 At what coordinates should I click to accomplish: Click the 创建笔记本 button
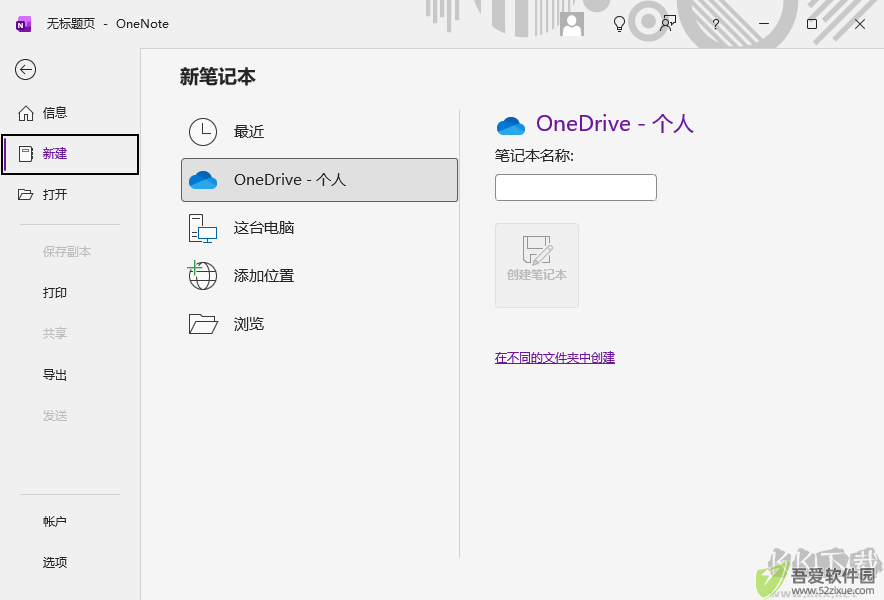pyautogui.click(x=537, y=265)
